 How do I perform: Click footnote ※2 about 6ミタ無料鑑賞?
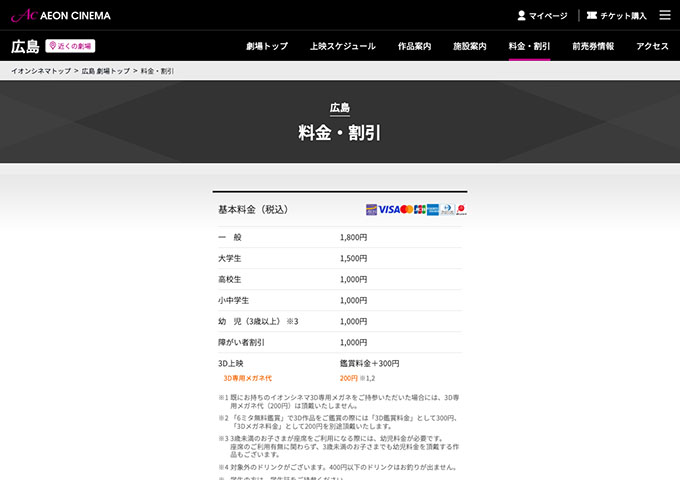click(x=338, y=422)
